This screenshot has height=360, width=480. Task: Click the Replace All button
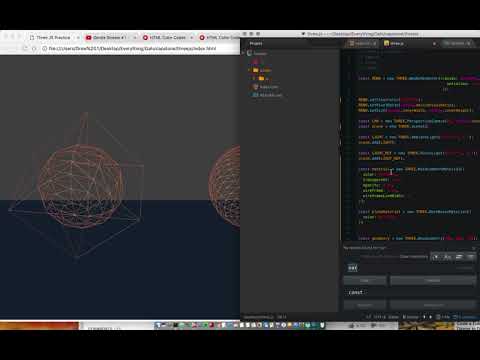(433, 305)
